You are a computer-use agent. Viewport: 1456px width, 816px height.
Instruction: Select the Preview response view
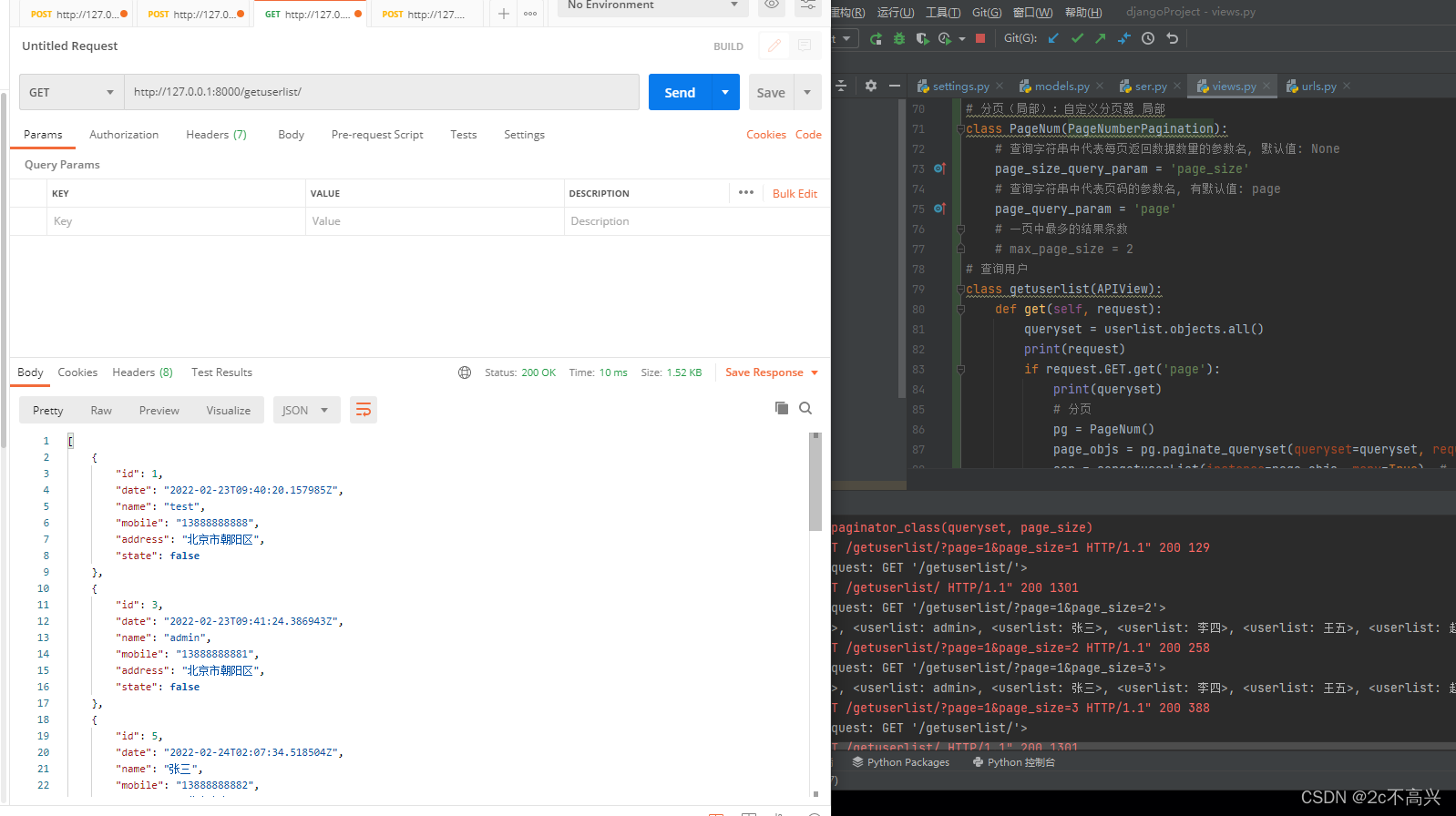(x=159, y=410)
